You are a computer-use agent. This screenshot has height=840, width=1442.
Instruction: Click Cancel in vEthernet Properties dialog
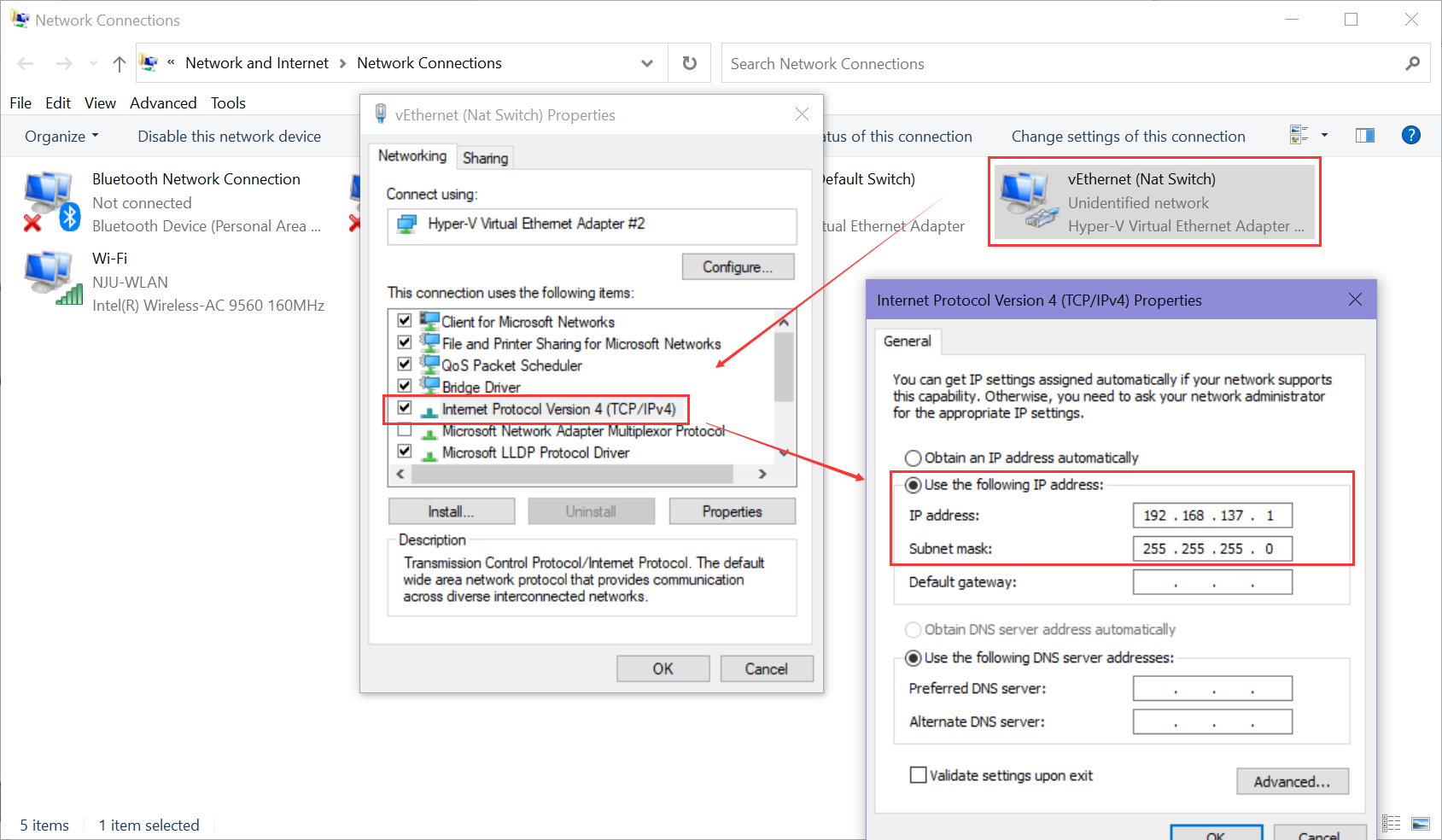(x=767, y=668)
